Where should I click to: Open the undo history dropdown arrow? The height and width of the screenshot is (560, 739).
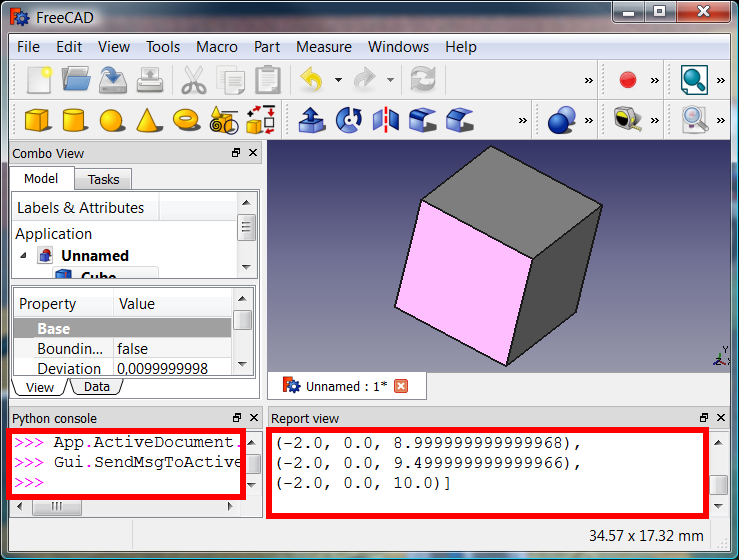[338, 80]
